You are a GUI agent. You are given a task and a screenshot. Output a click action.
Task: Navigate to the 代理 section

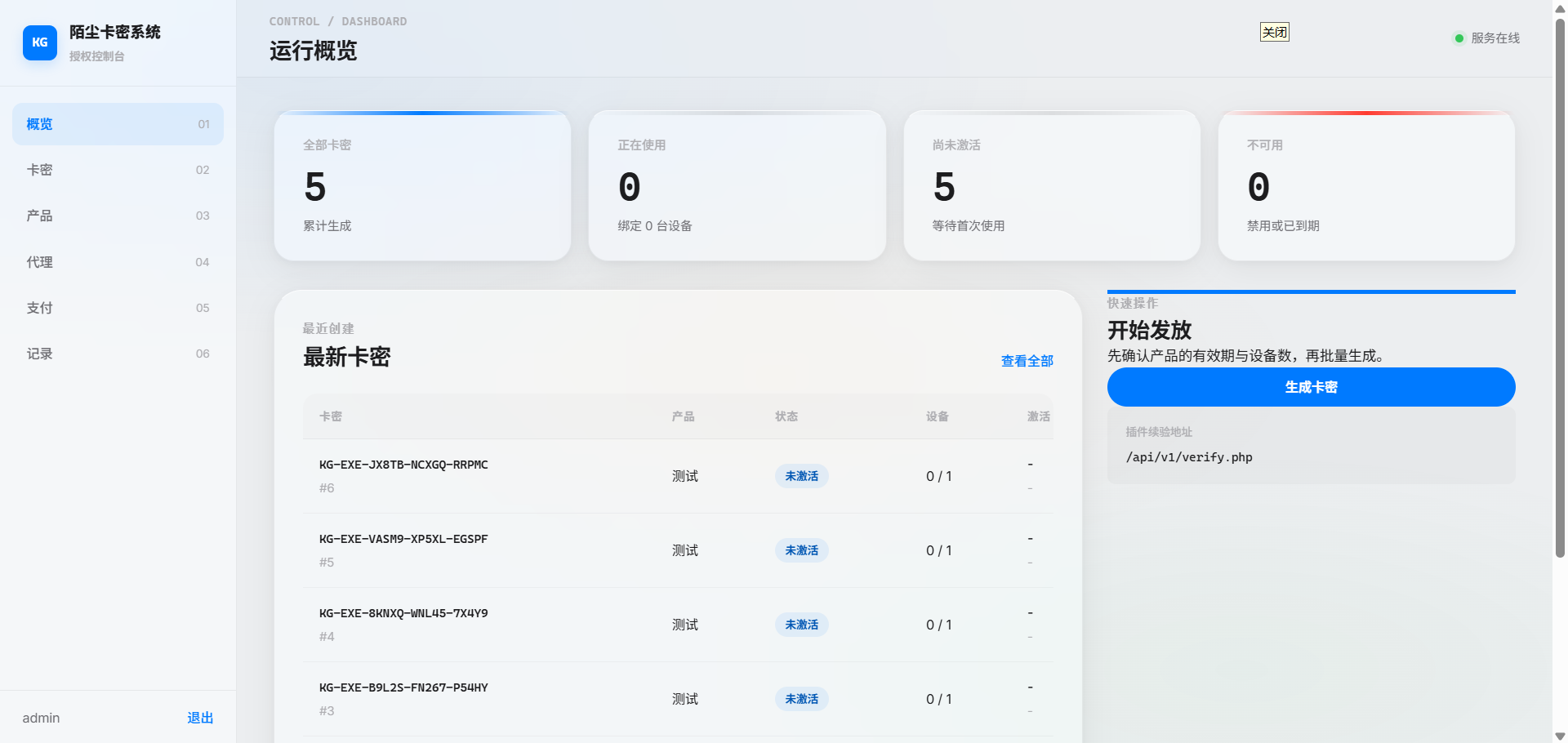(118, 262)
